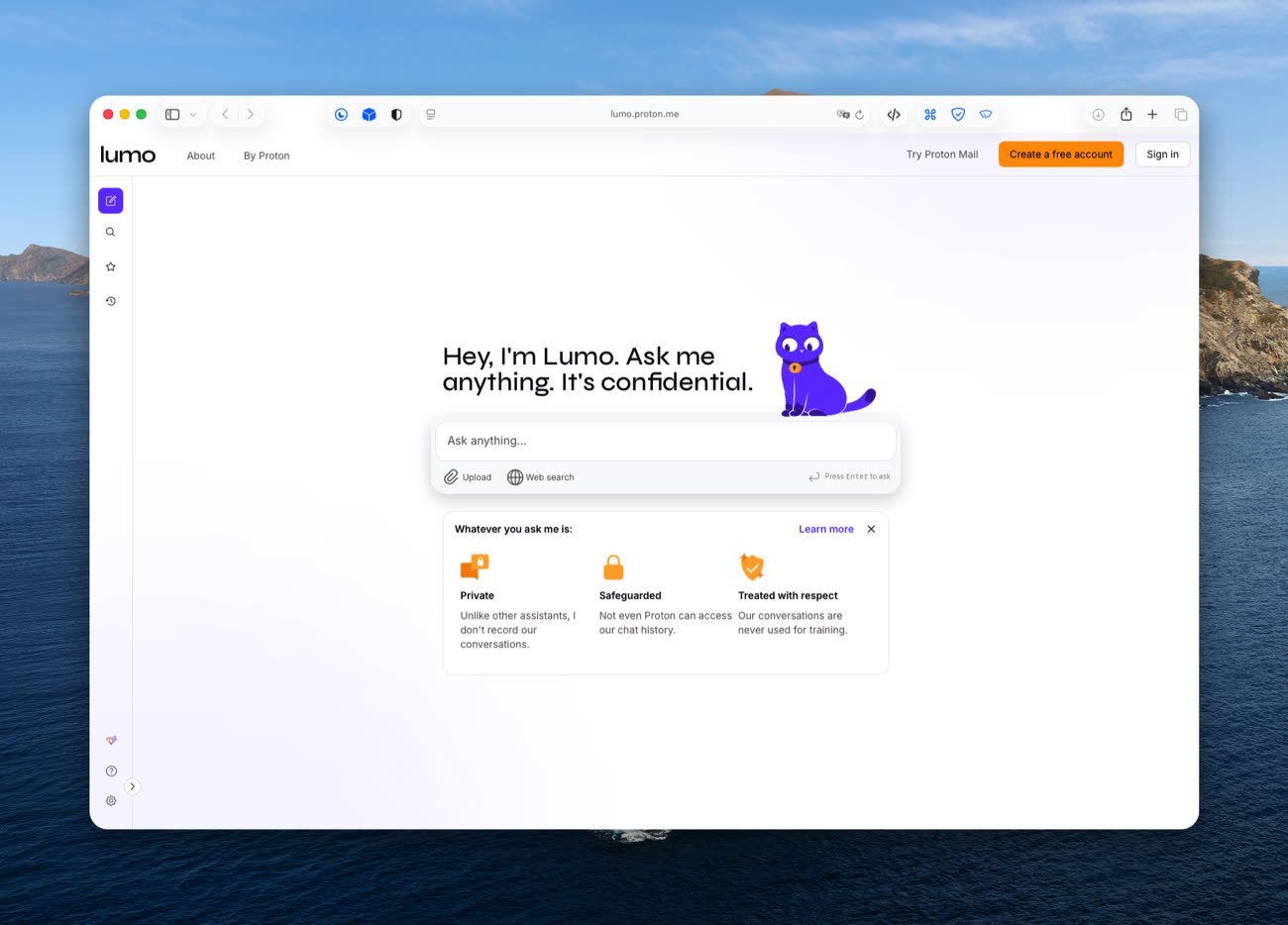1288x925 pixels.
Task: Click the Private chat bubble lock icon
Action: point(475,566)
